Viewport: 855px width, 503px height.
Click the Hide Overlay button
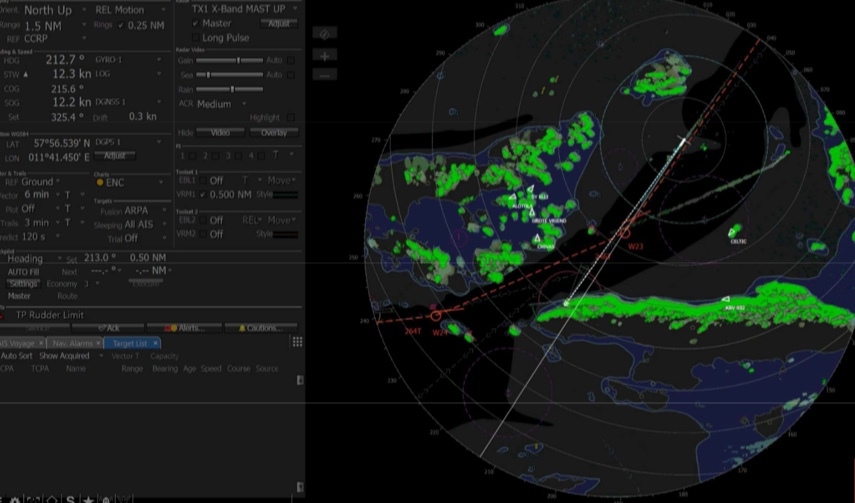[x=274, y=133]
